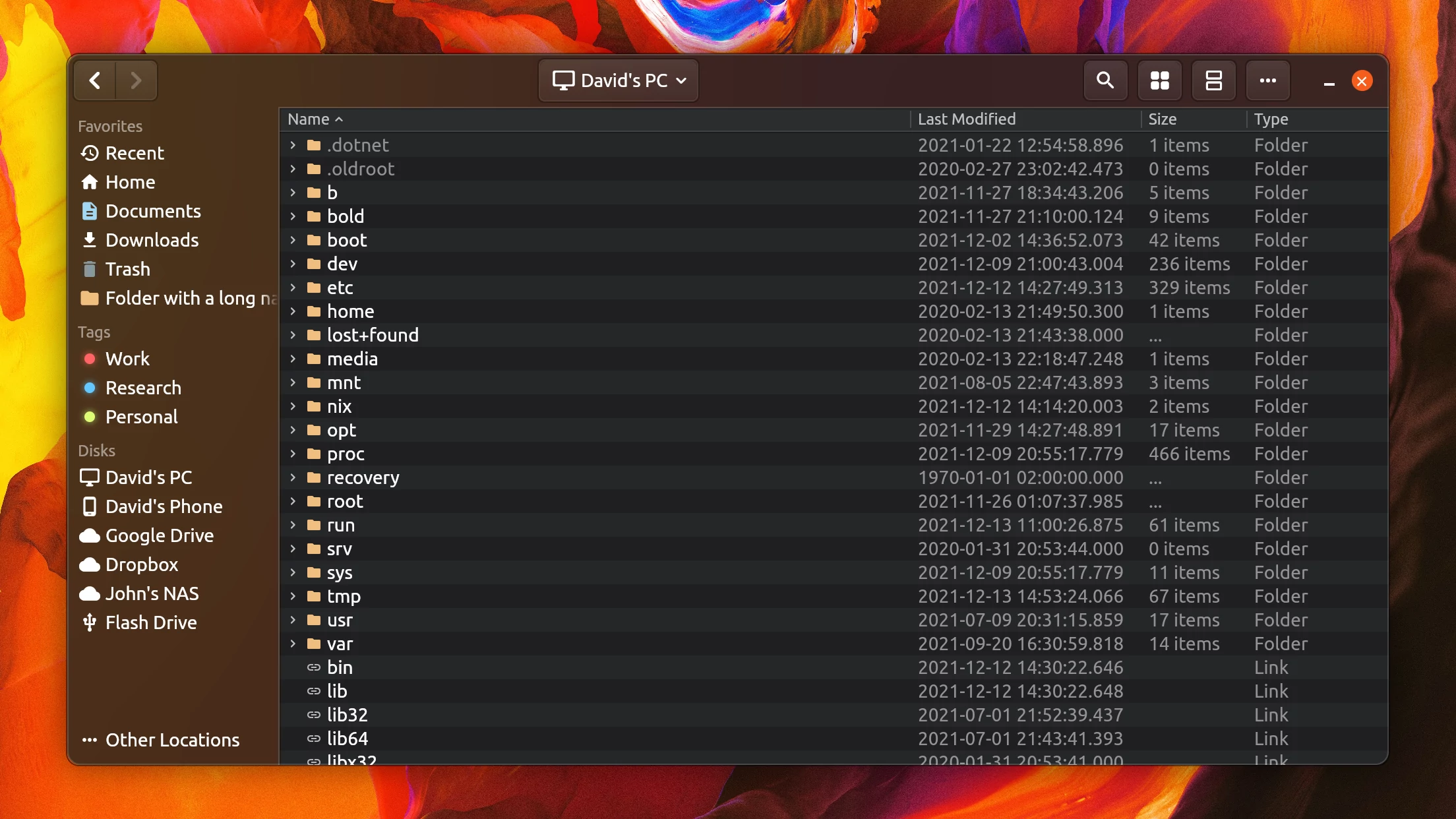Image resolution: width=1456 pixels, height=819 pixels.
Task: Navigate to previous folder location
Action: pos(95,81)
